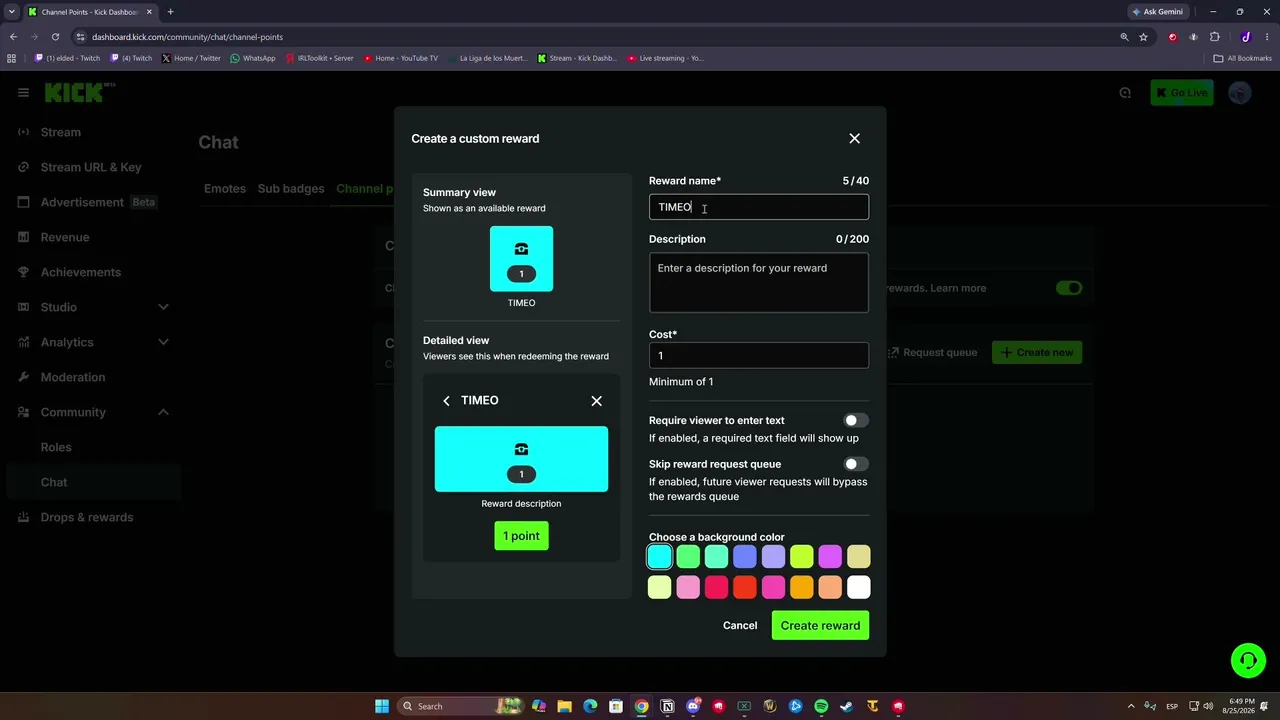1280x720 pixels.
Task: Select the magenta-purple background color swatch
Action: [x=830, y=556]
